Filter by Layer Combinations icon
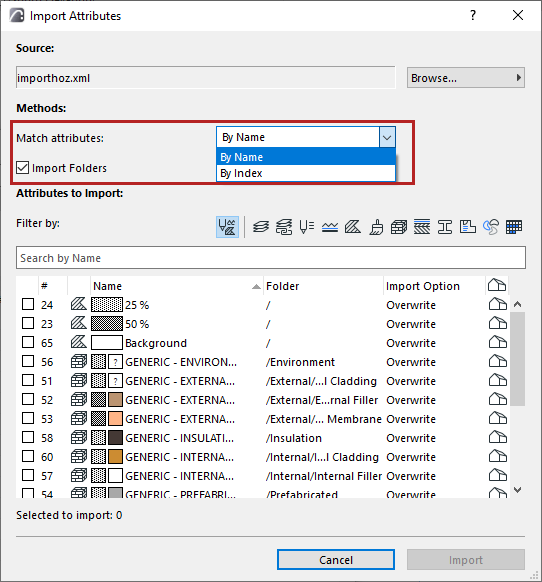The image size is (542, 582). (284, 227)
